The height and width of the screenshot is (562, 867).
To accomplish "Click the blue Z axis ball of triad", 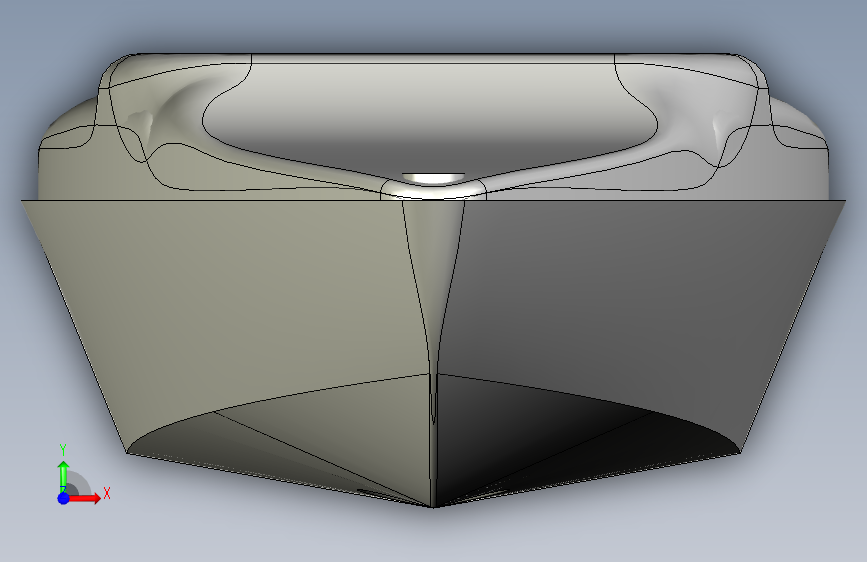I will click(x=63, y=498).
